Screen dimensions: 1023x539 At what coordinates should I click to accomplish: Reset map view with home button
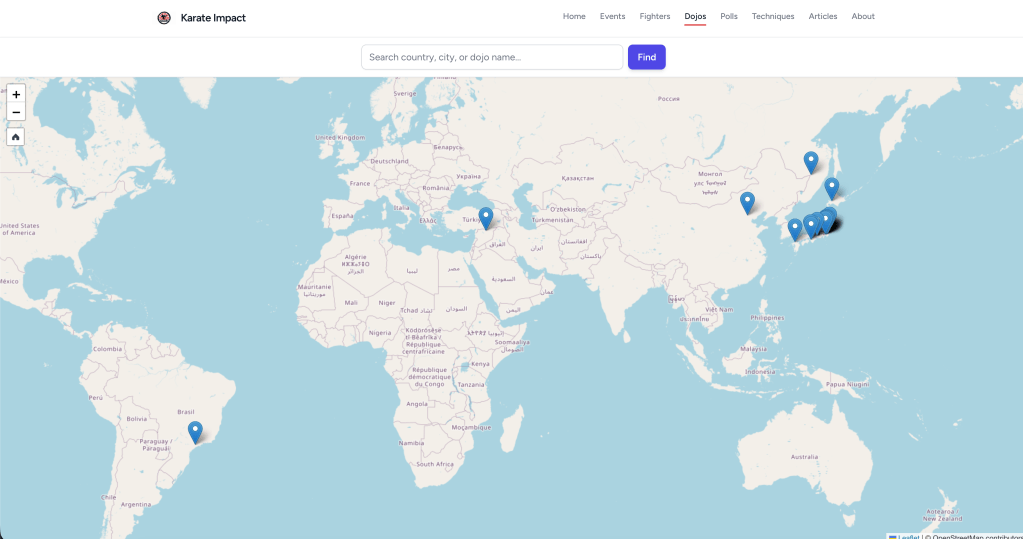point(16,137)
